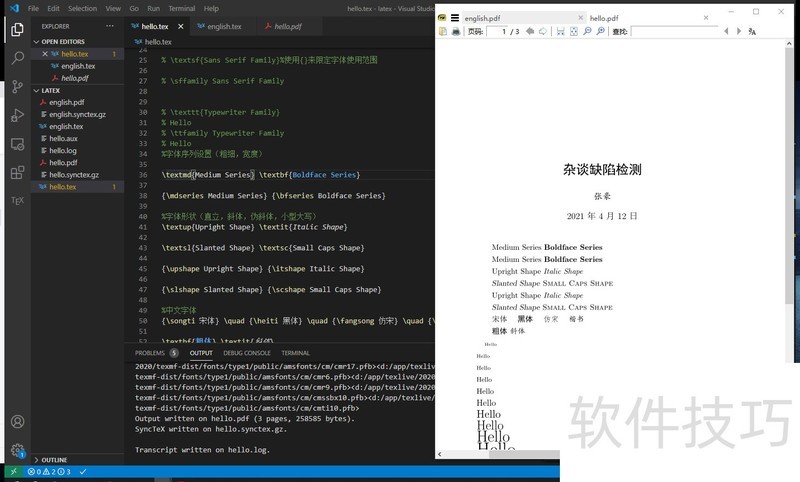This screenshot has height=482, width=800.
Task: Click the Accounts icon in activity bar
Action: pos(17,422)
